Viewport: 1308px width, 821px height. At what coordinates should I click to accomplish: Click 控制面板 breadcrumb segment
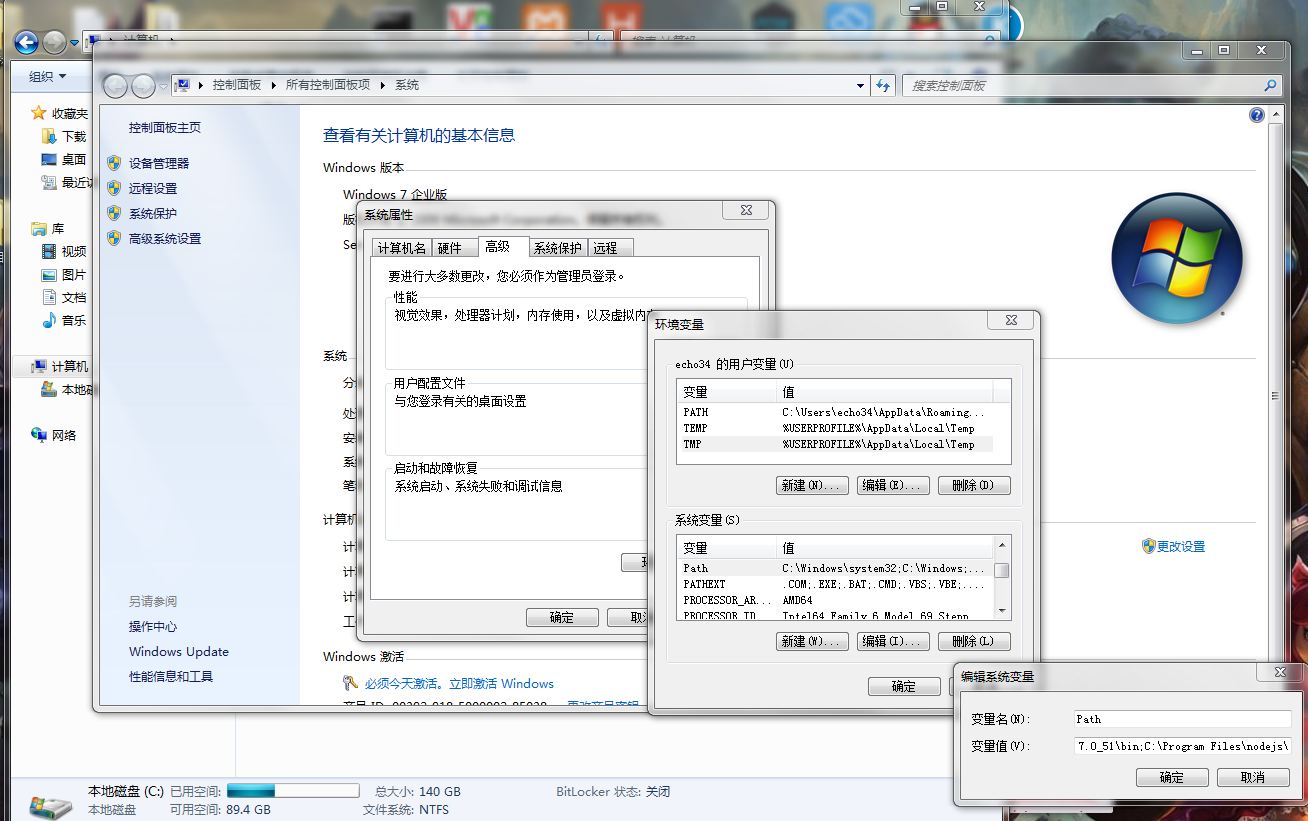(x=236, y=85)
